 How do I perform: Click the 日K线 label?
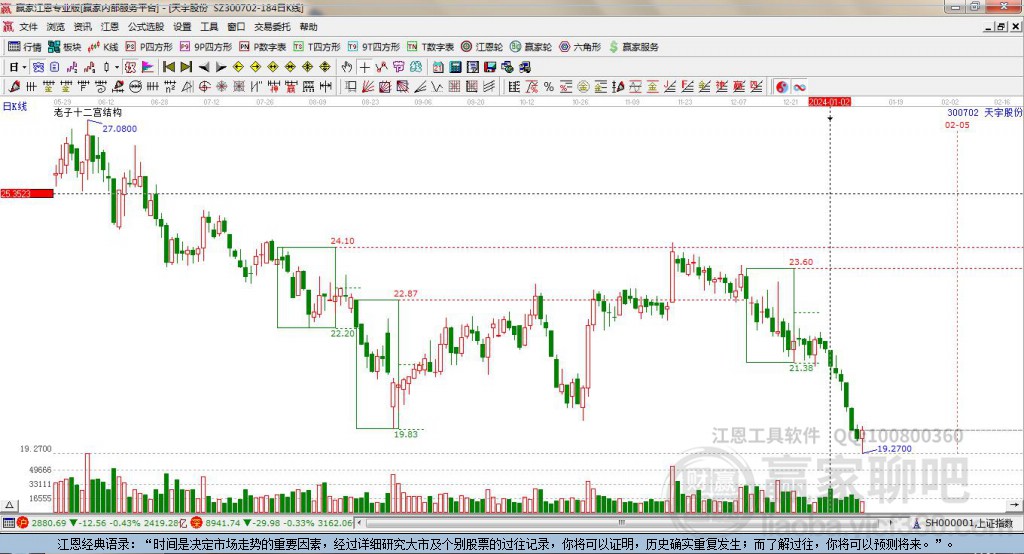(14, 106)
